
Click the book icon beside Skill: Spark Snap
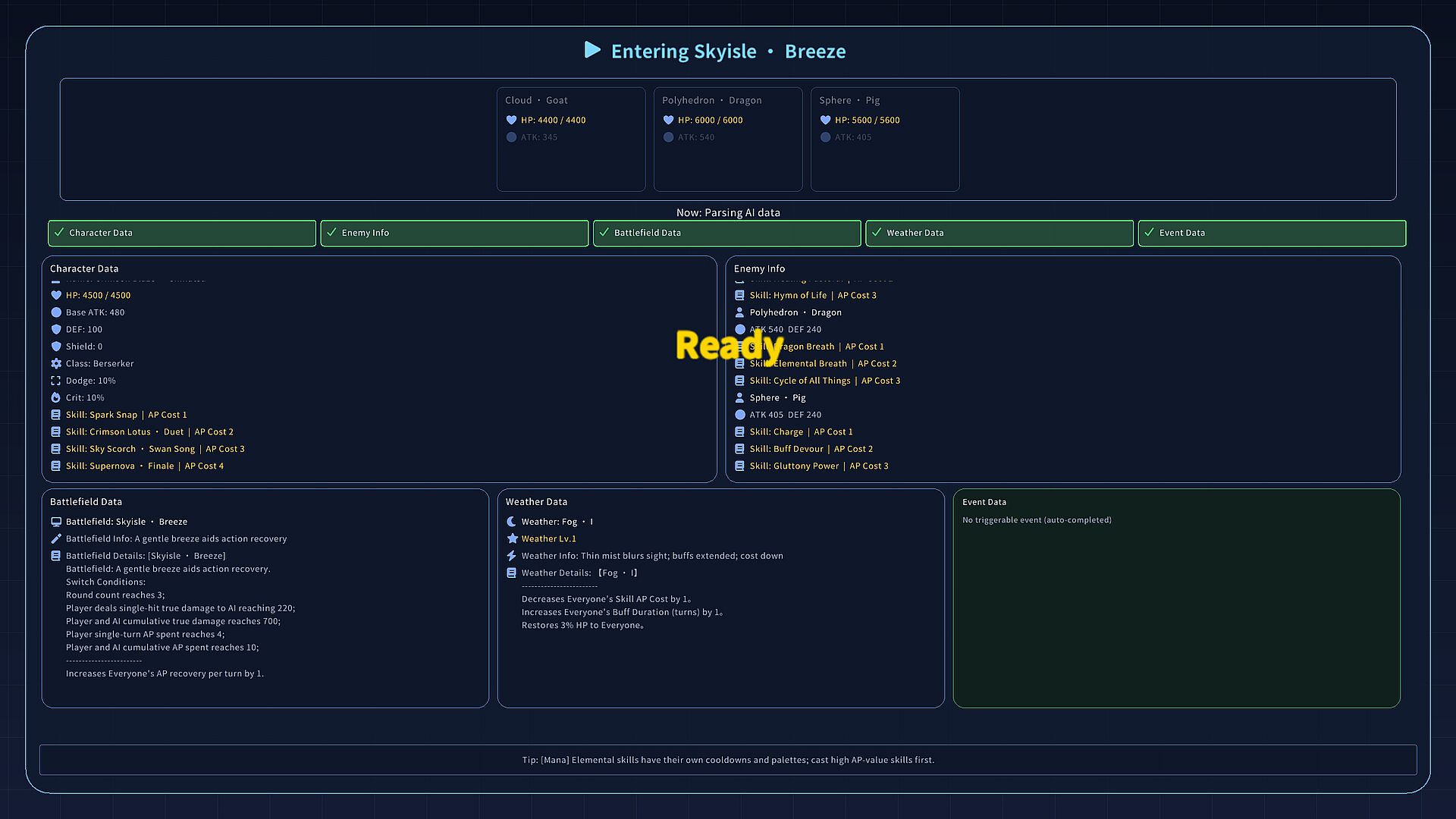(x=56, y=415)
